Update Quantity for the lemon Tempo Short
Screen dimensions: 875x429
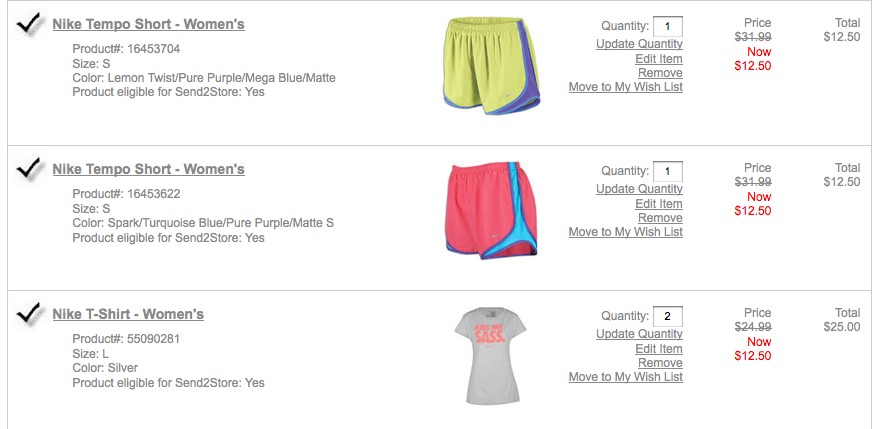tap(640, 44)
